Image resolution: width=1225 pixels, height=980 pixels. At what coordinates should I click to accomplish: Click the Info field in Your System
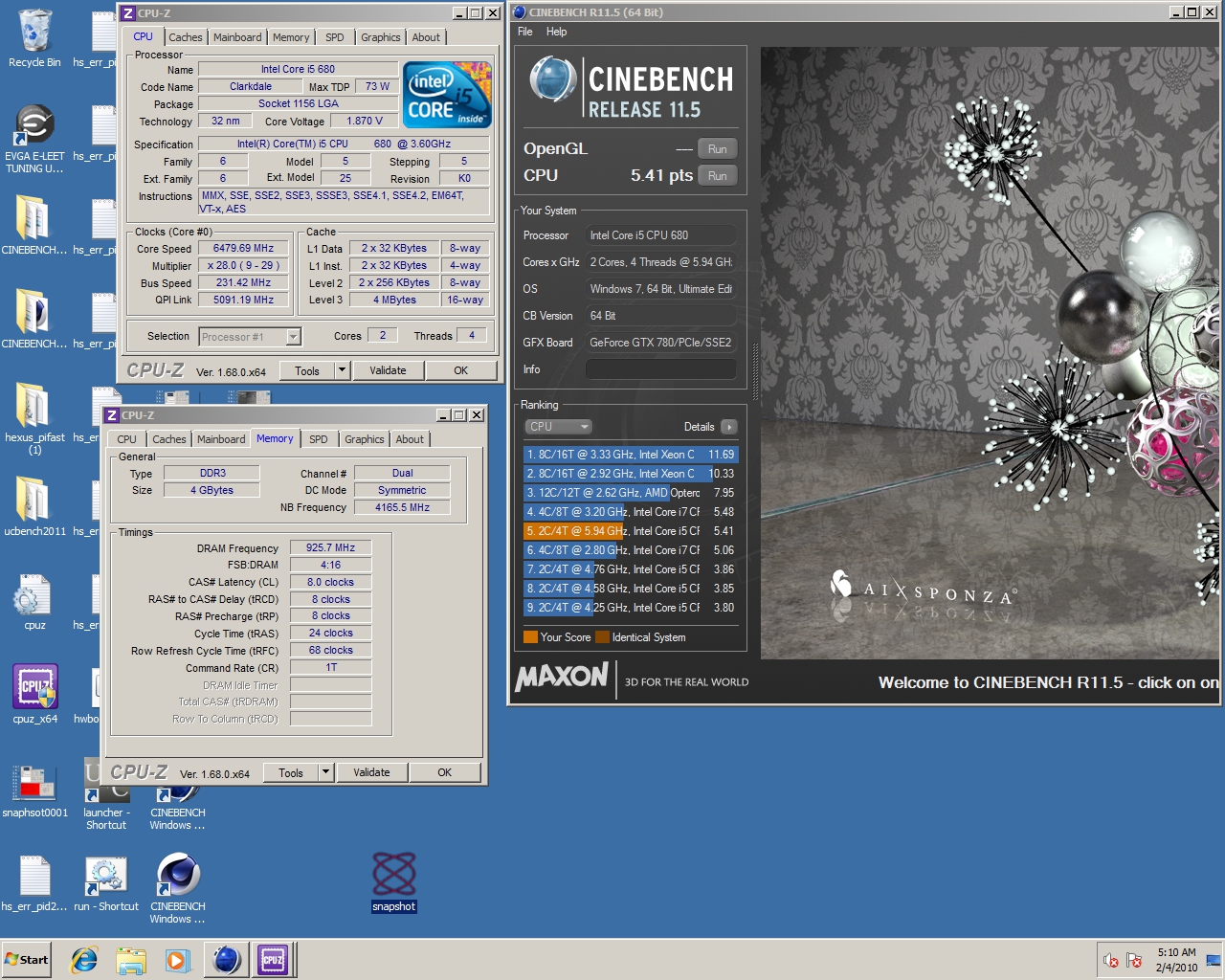pyautogui.click(x=660, y=369)
